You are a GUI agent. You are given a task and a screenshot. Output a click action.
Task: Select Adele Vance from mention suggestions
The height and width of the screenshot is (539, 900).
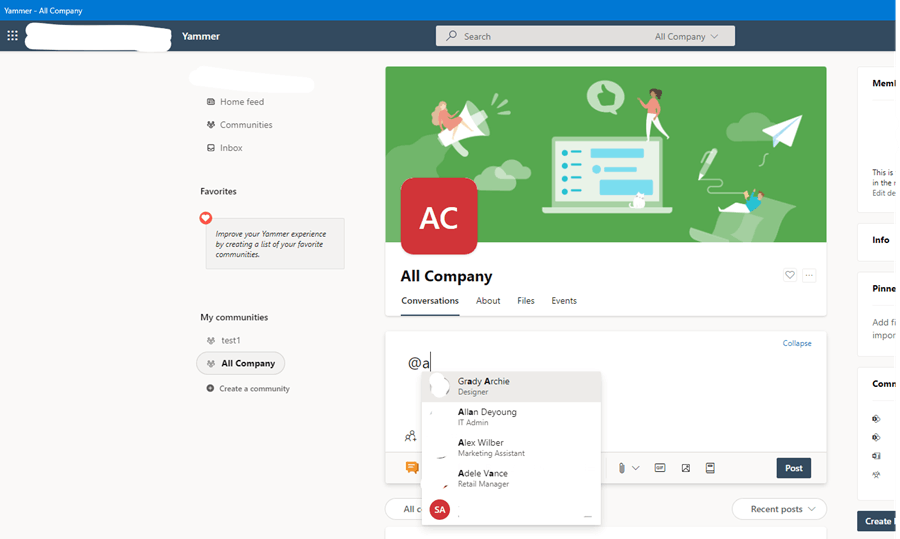(511, 478)
